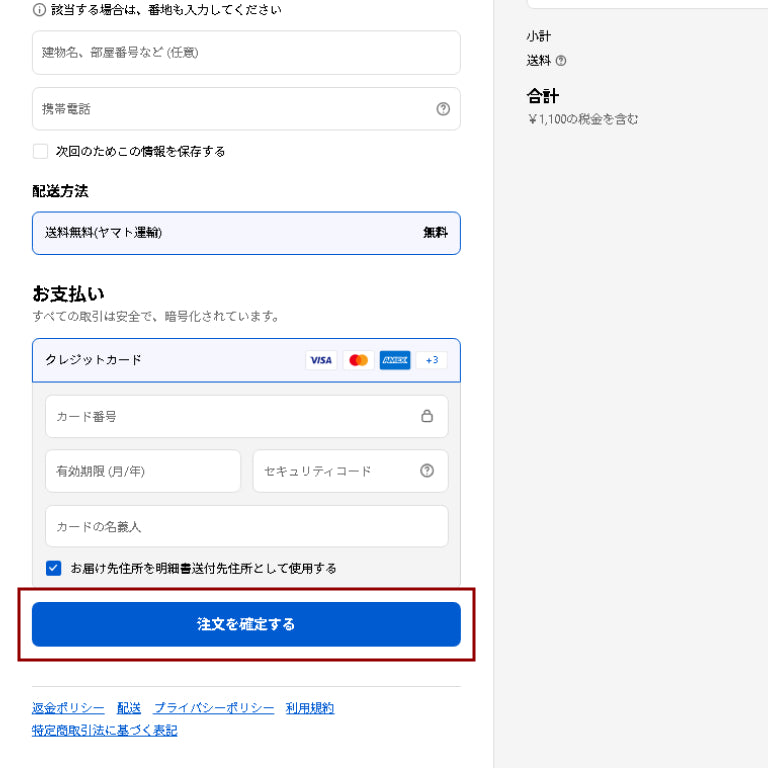Viewport: 768px width, 768px height.
Task: Open the 特定商取引法に基づく表記 link
Action: 104,731
